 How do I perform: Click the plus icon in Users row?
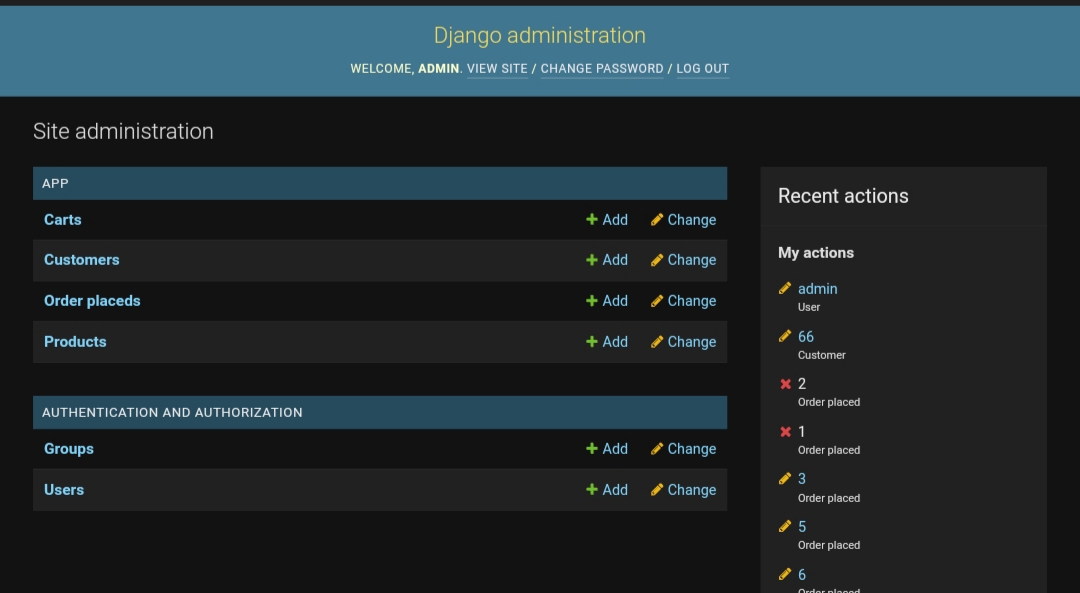[x=592, y=490]
